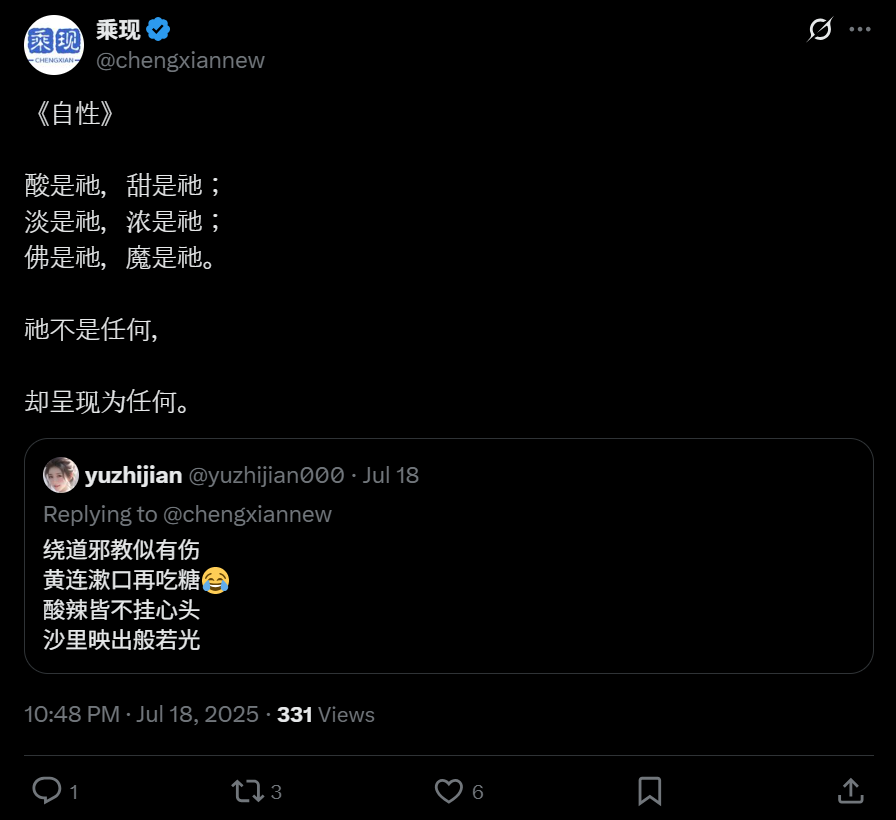Open yuzhijian's small avatar in quoted post
Image resolution: width=896 pixels, height=820 pixels.
(x=61, y=475)
